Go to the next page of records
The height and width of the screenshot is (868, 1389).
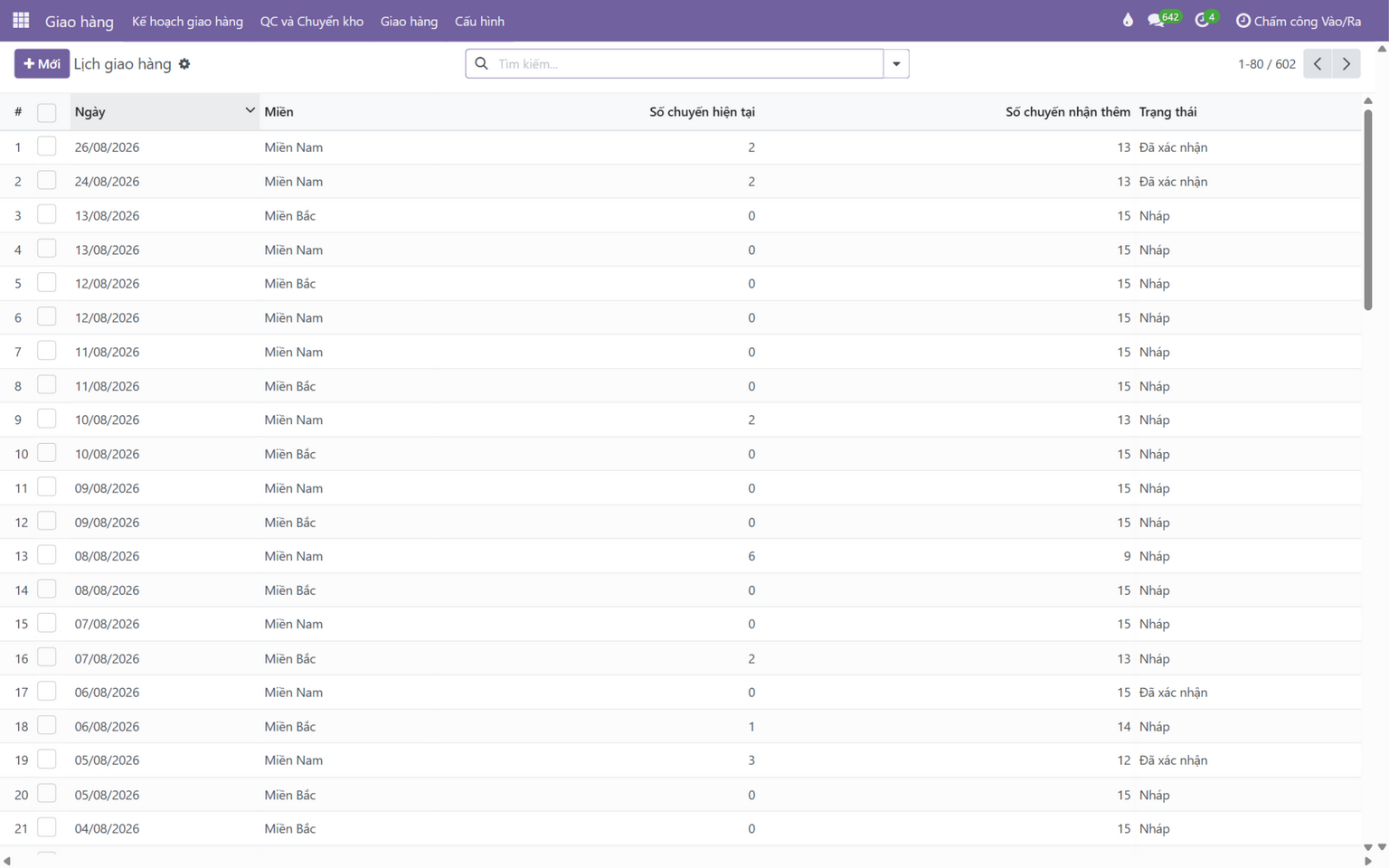click(1346, 64)
